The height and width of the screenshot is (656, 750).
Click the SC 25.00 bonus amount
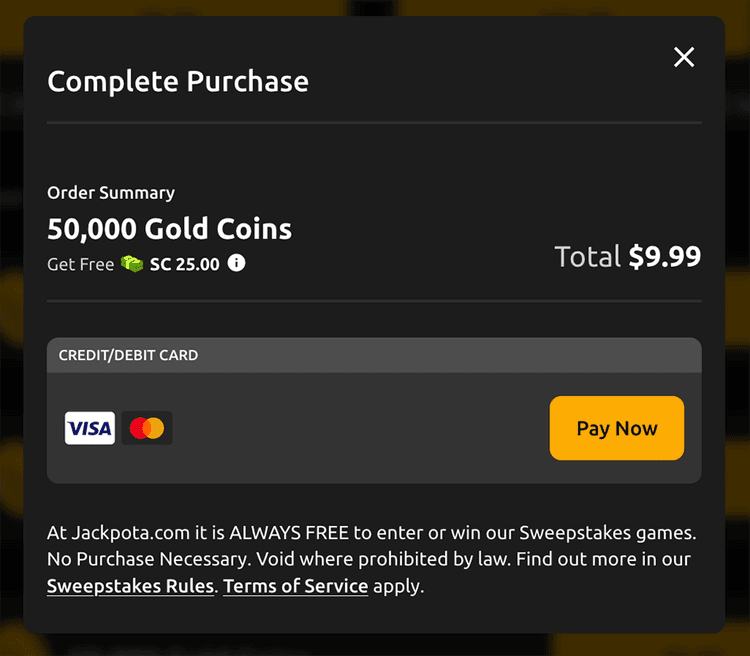185,264
